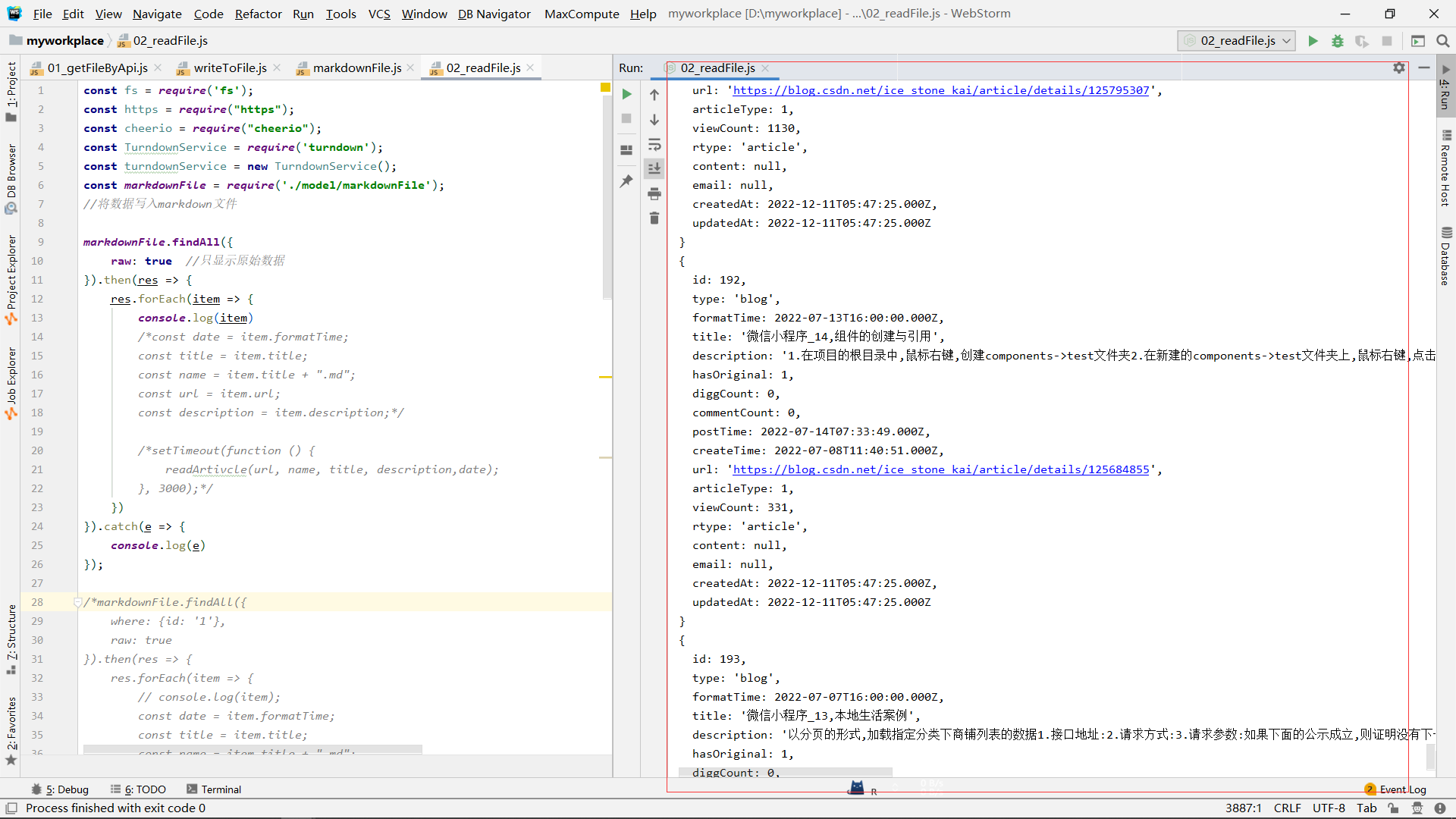The image size is (1456, 819).
Task: Open the Terminal tool window
Action: click(x=214, y=789)
